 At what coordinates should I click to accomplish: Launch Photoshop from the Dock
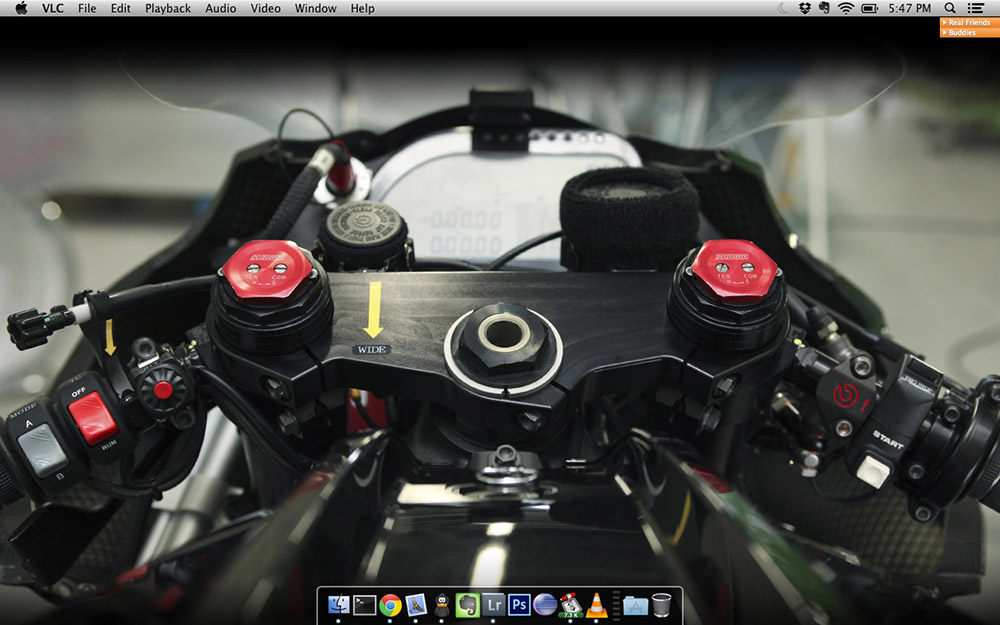point(519,605)
